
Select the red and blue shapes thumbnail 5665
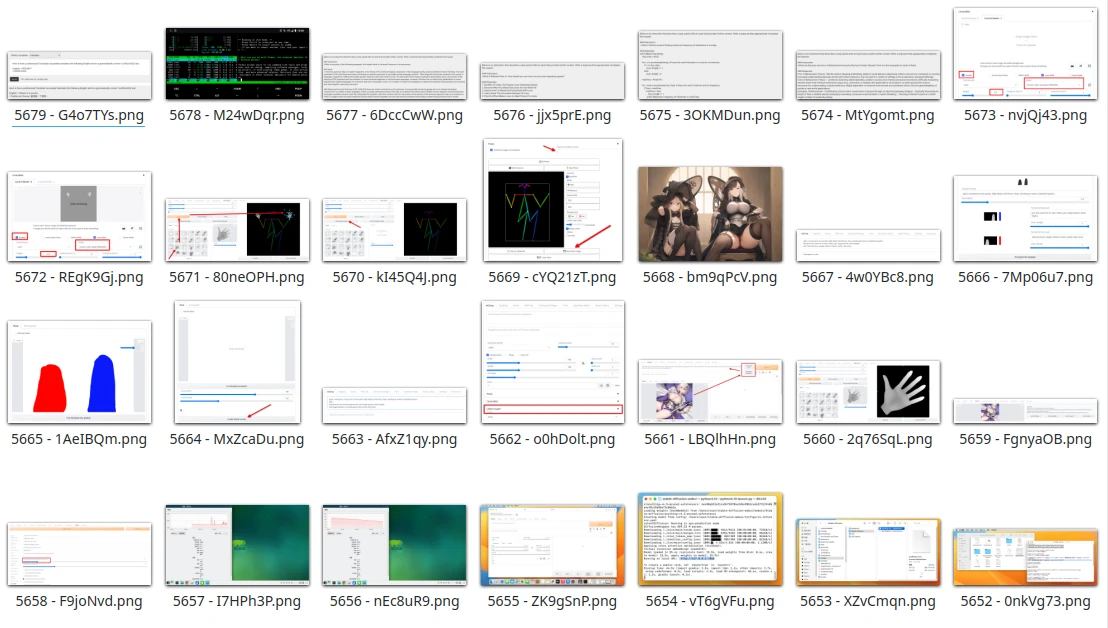(x=79, y=372)
